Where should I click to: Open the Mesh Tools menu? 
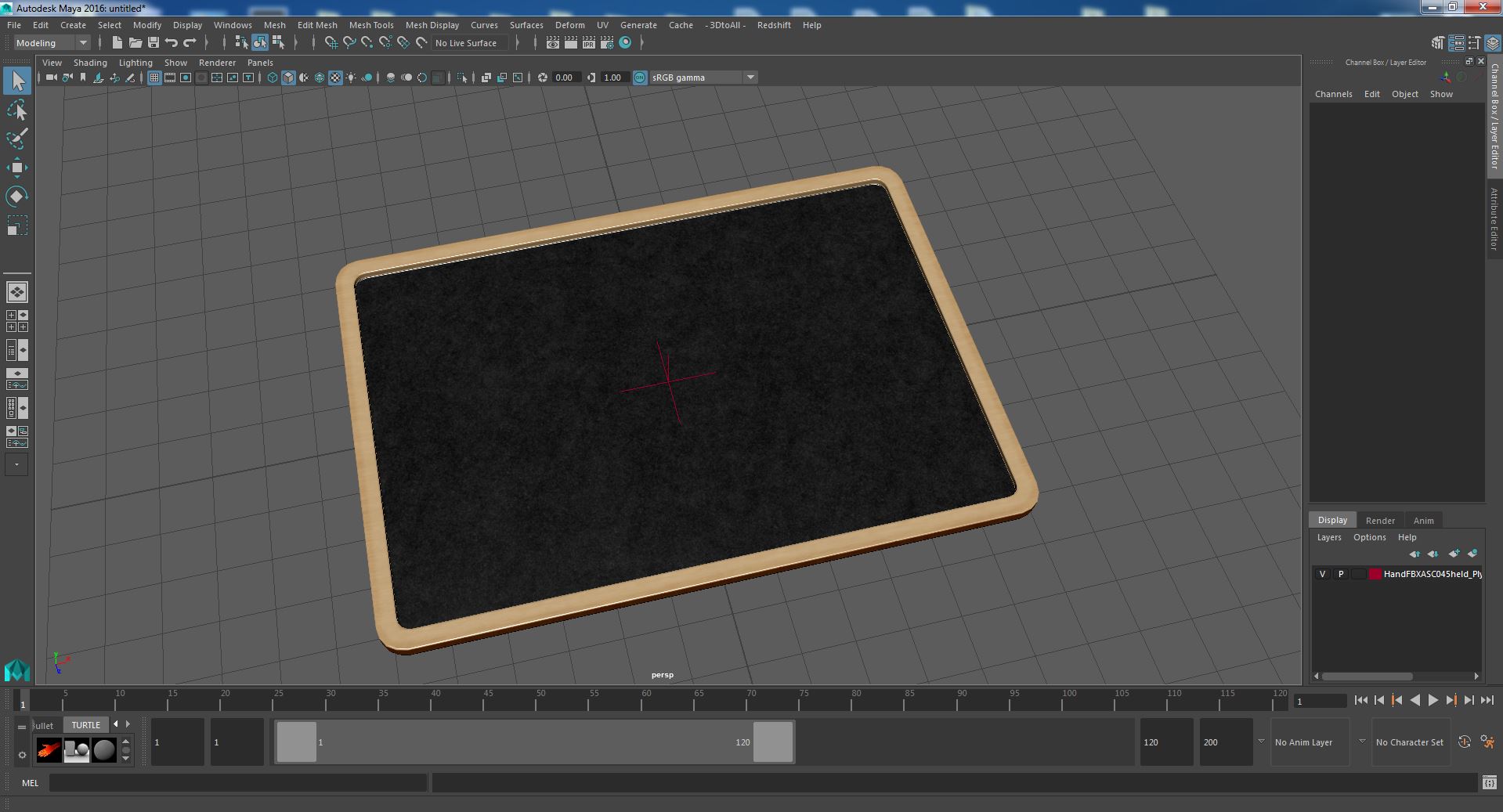coord(371,25)
